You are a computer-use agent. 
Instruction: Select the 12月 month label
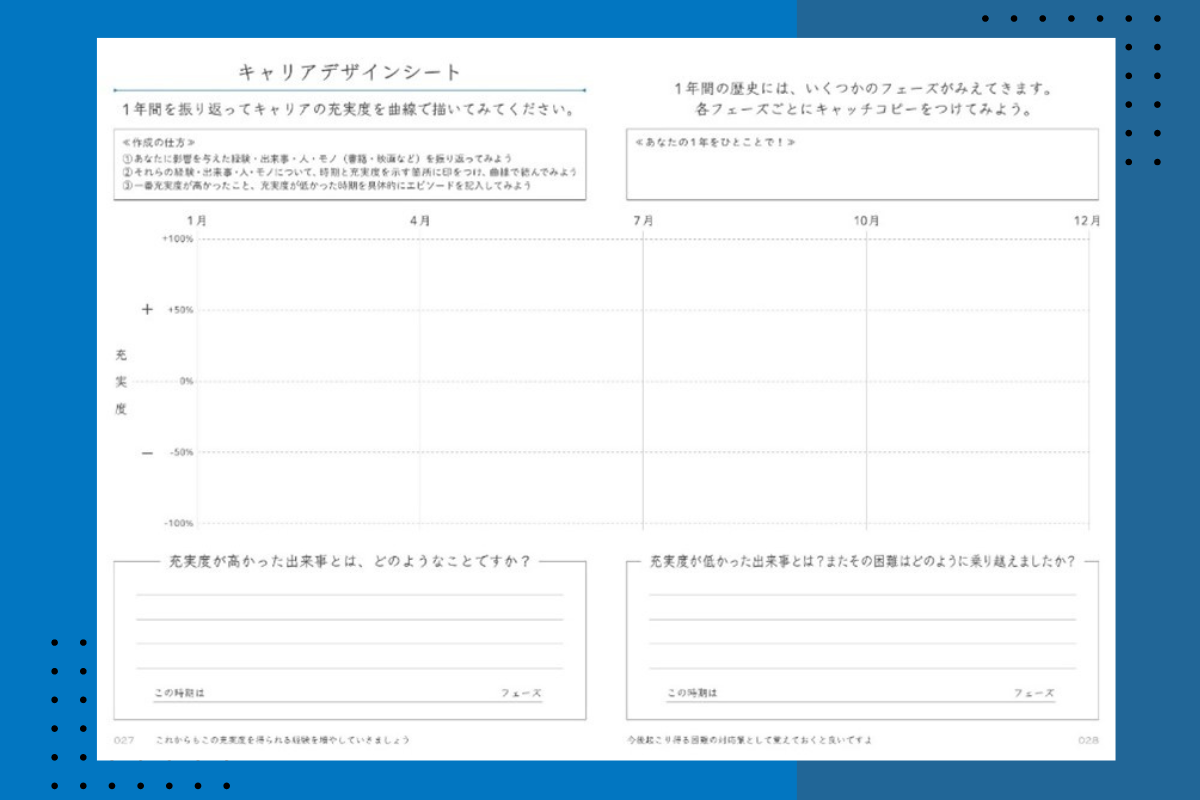tap(1087, 221)
